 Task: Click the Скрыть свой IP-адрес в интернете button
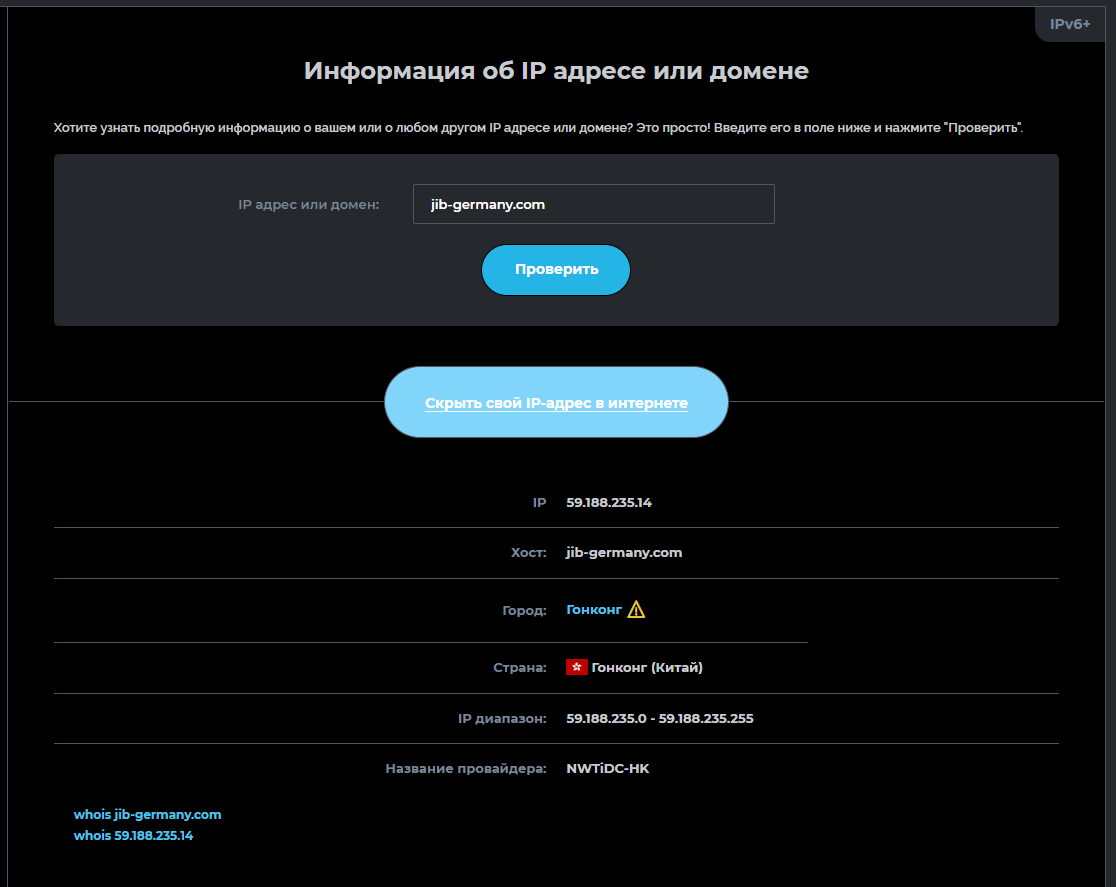(x=556, y=403)
